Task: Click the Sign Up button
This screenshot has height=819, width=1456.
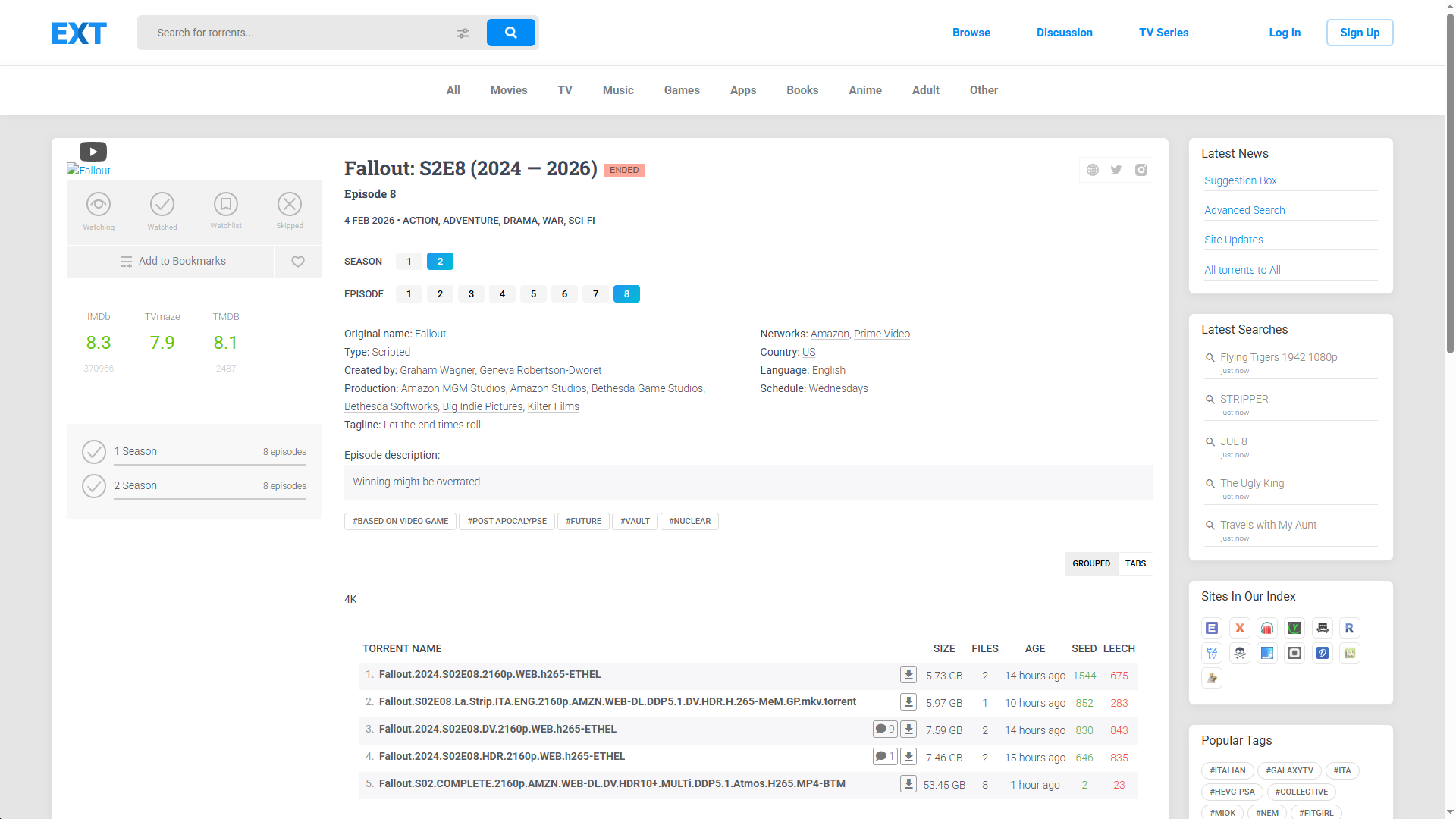Action: 1359,33
